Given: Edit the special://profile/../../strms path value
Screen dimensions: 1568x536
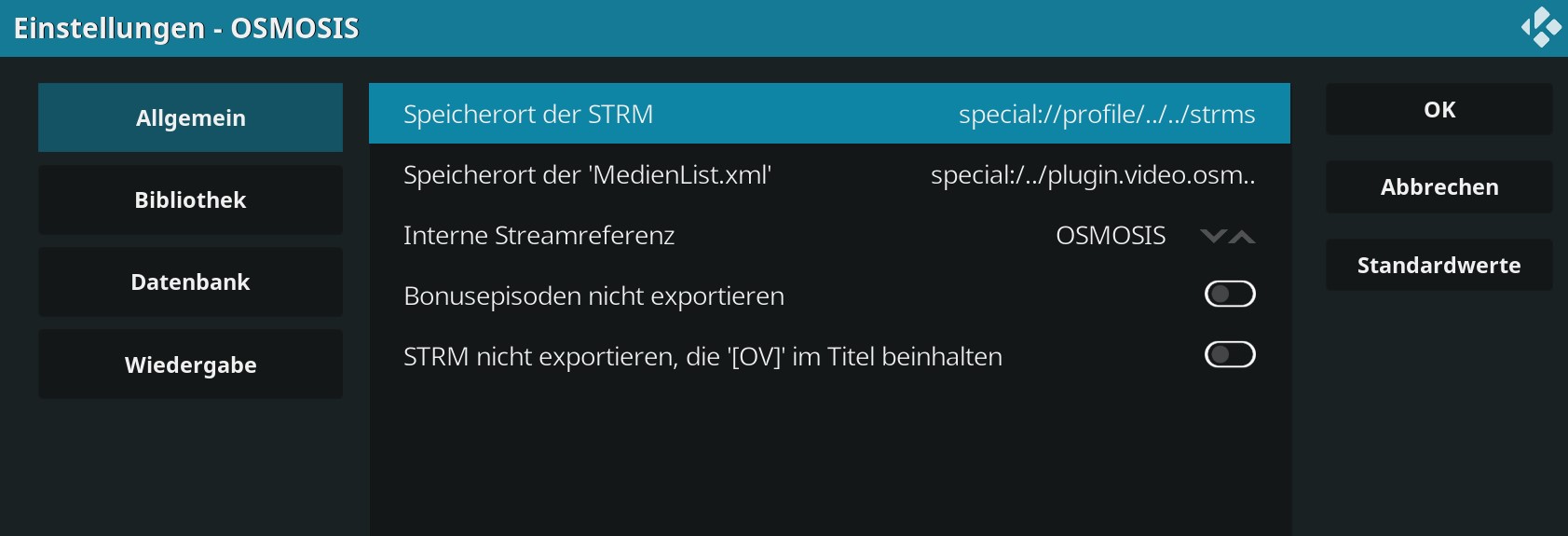Looking at the screenshot, I should [1107, 114].
